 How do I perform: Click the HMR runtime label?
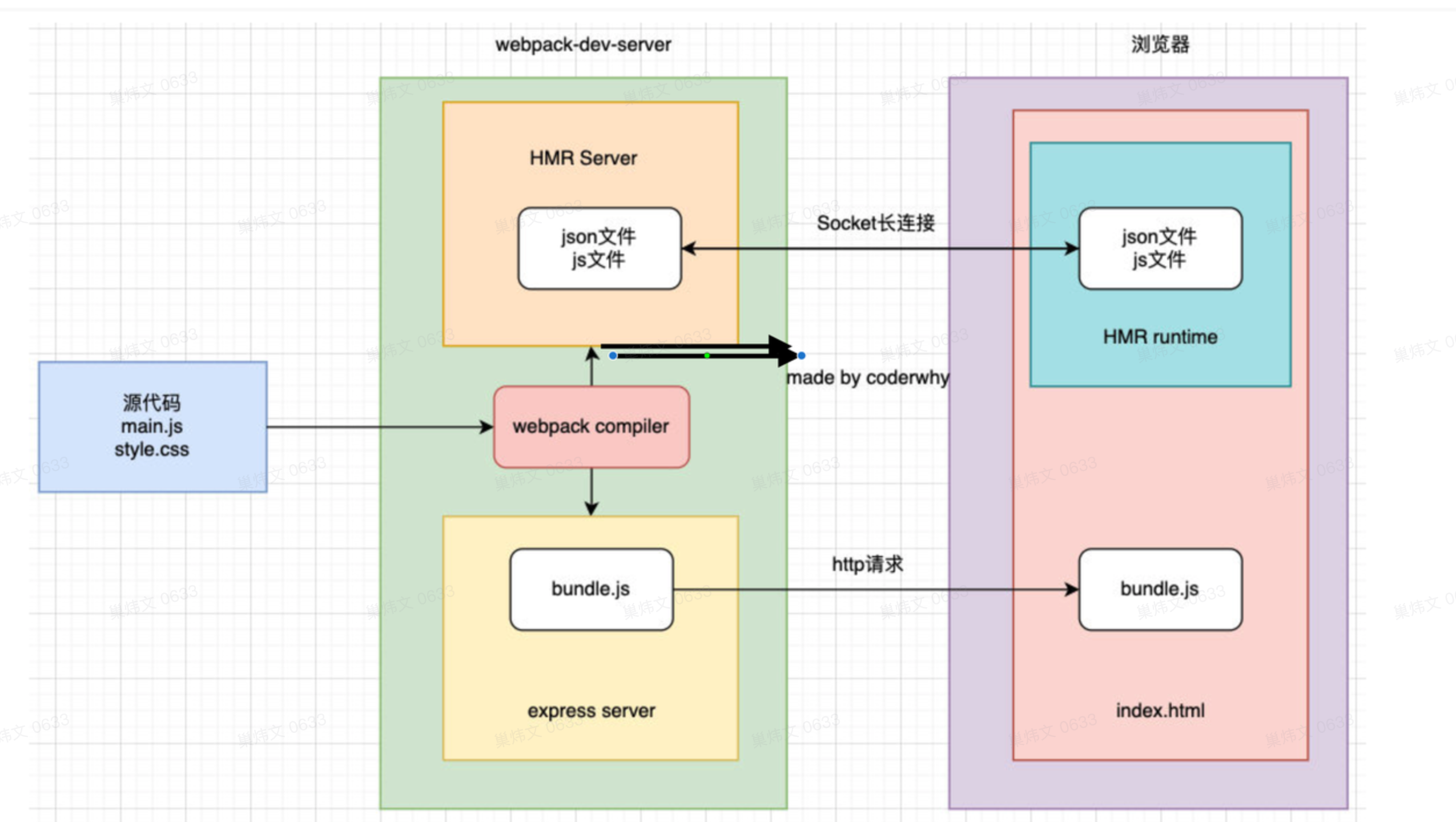(1160, 337)
